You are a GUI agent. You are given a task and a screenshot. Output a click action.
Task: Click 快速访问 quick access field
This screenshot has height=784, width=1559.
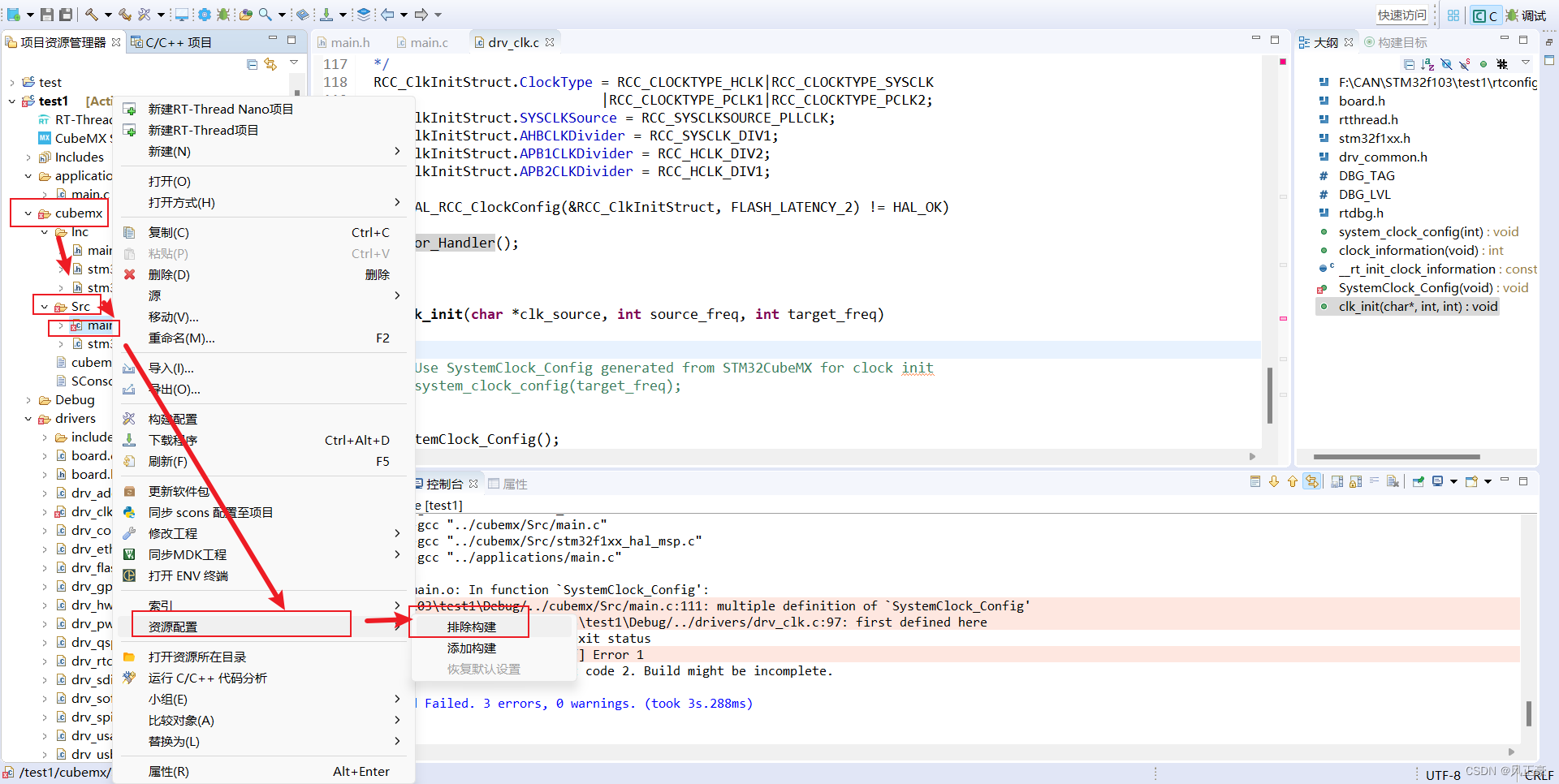pos(1402,15)
